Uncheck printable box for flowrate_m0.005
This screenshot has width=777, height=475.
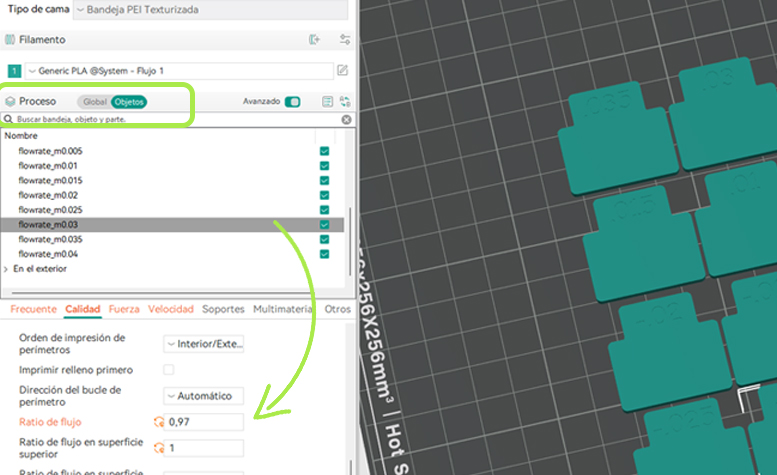[325, 151]
